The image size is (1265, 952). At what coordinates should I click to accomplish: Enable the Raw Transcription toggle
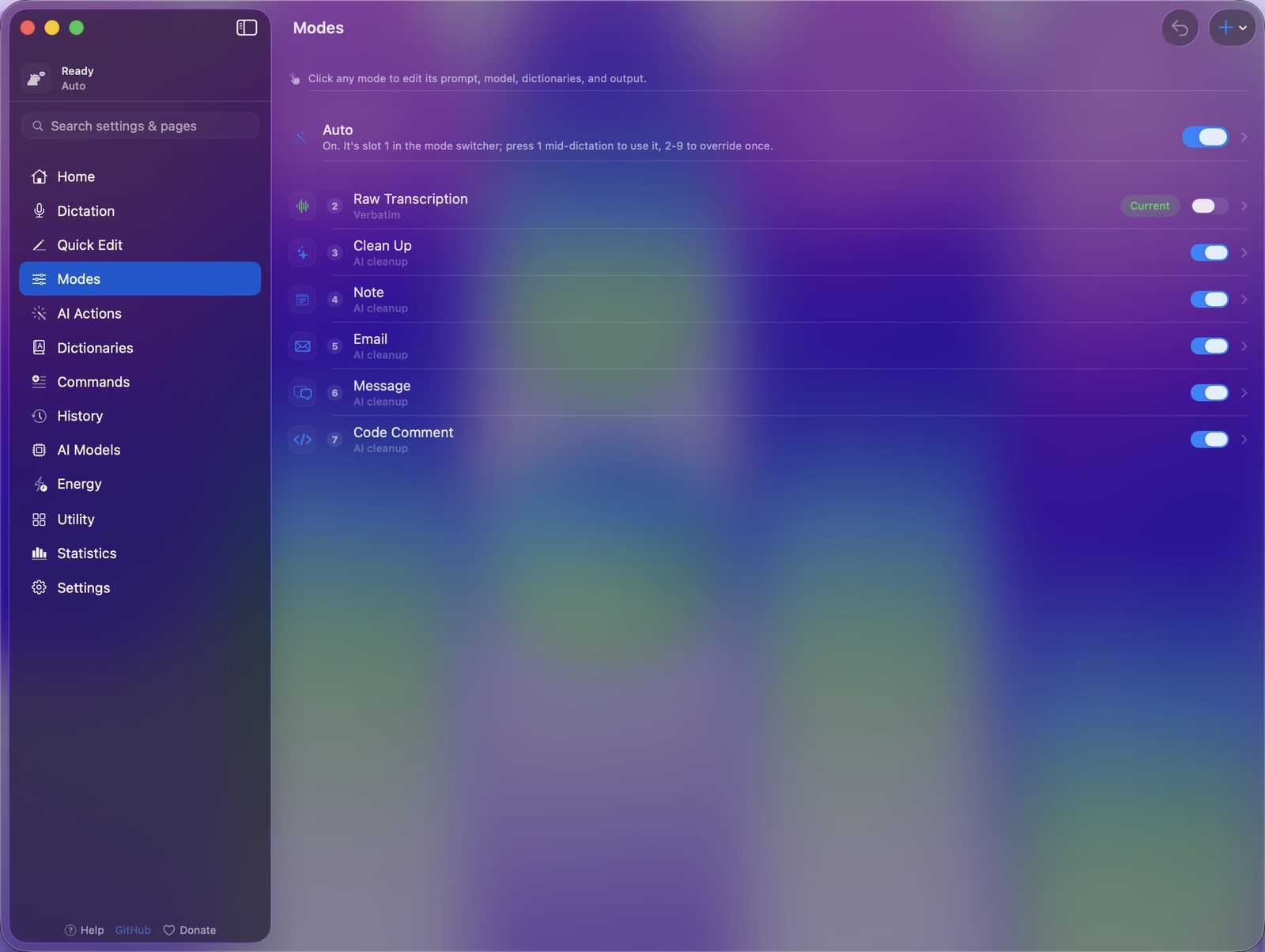(x=1210, y=206)
